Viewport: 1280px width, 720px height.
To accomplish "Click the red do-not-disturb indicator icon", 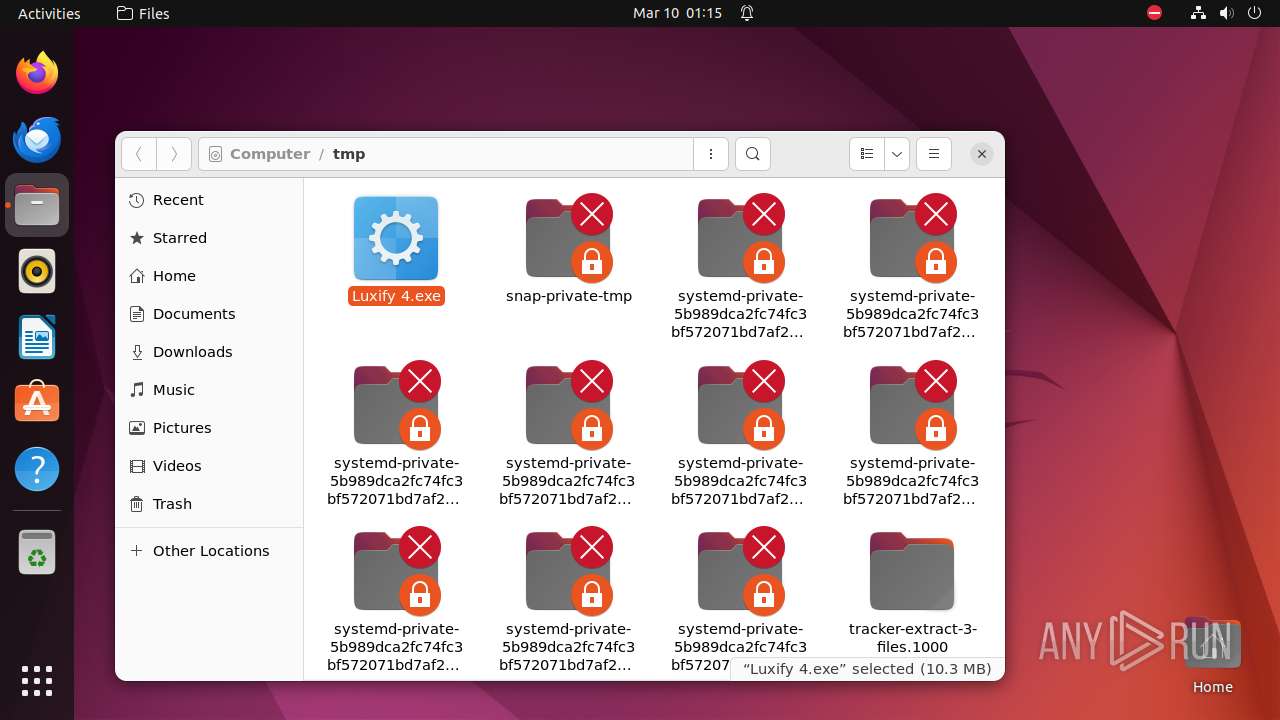I will point(1155,13).
